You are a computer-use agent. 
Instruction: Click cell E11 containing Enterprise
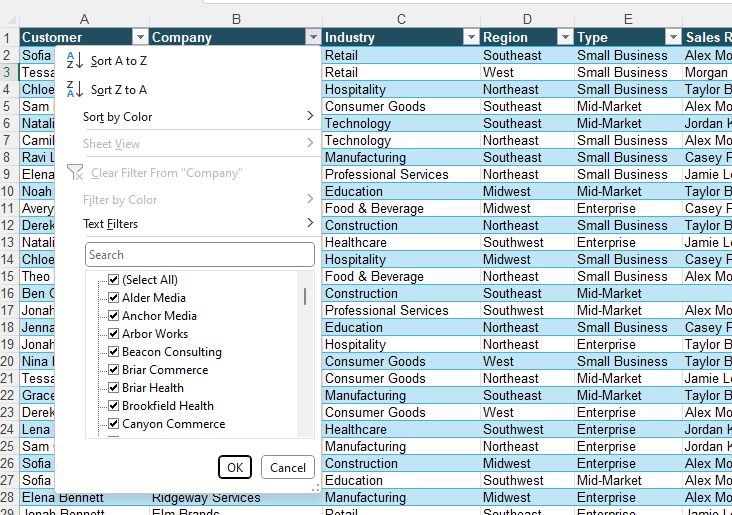[628, 208]
